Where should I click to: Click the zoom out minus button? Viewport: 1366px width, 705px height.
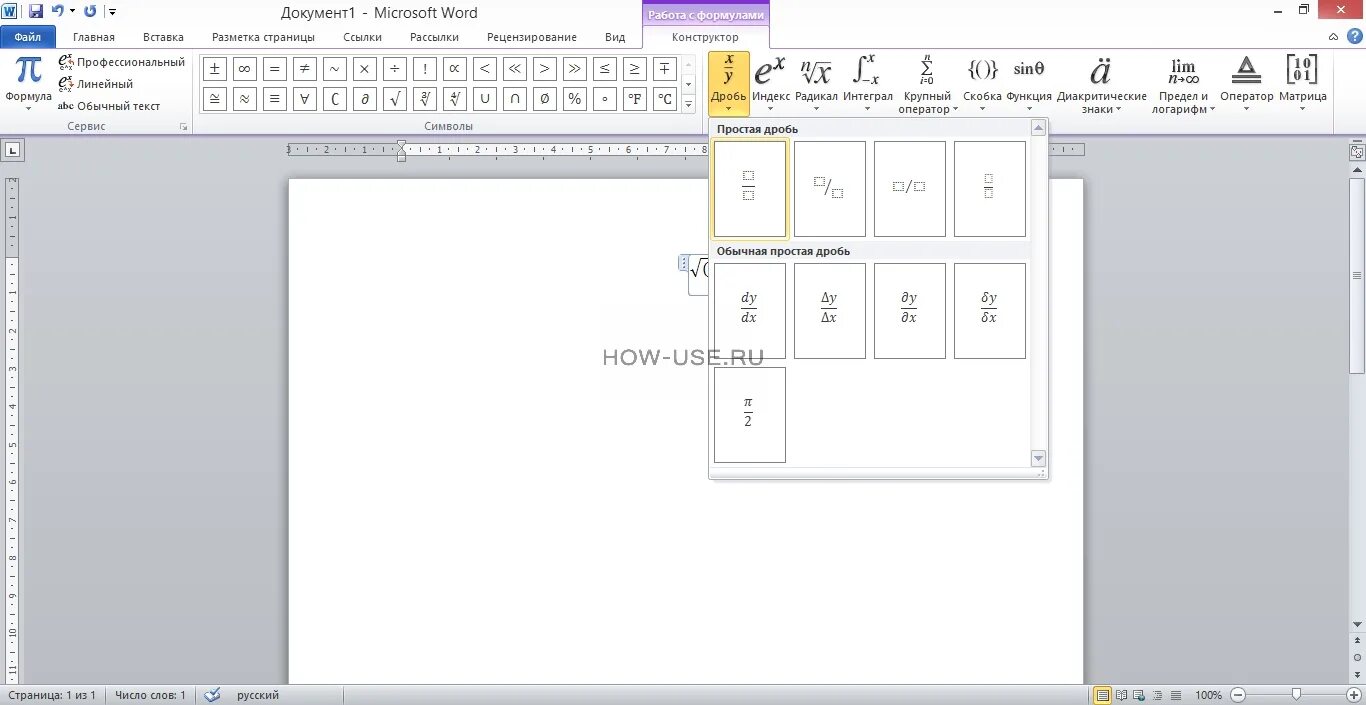[x=1238, y=694]
